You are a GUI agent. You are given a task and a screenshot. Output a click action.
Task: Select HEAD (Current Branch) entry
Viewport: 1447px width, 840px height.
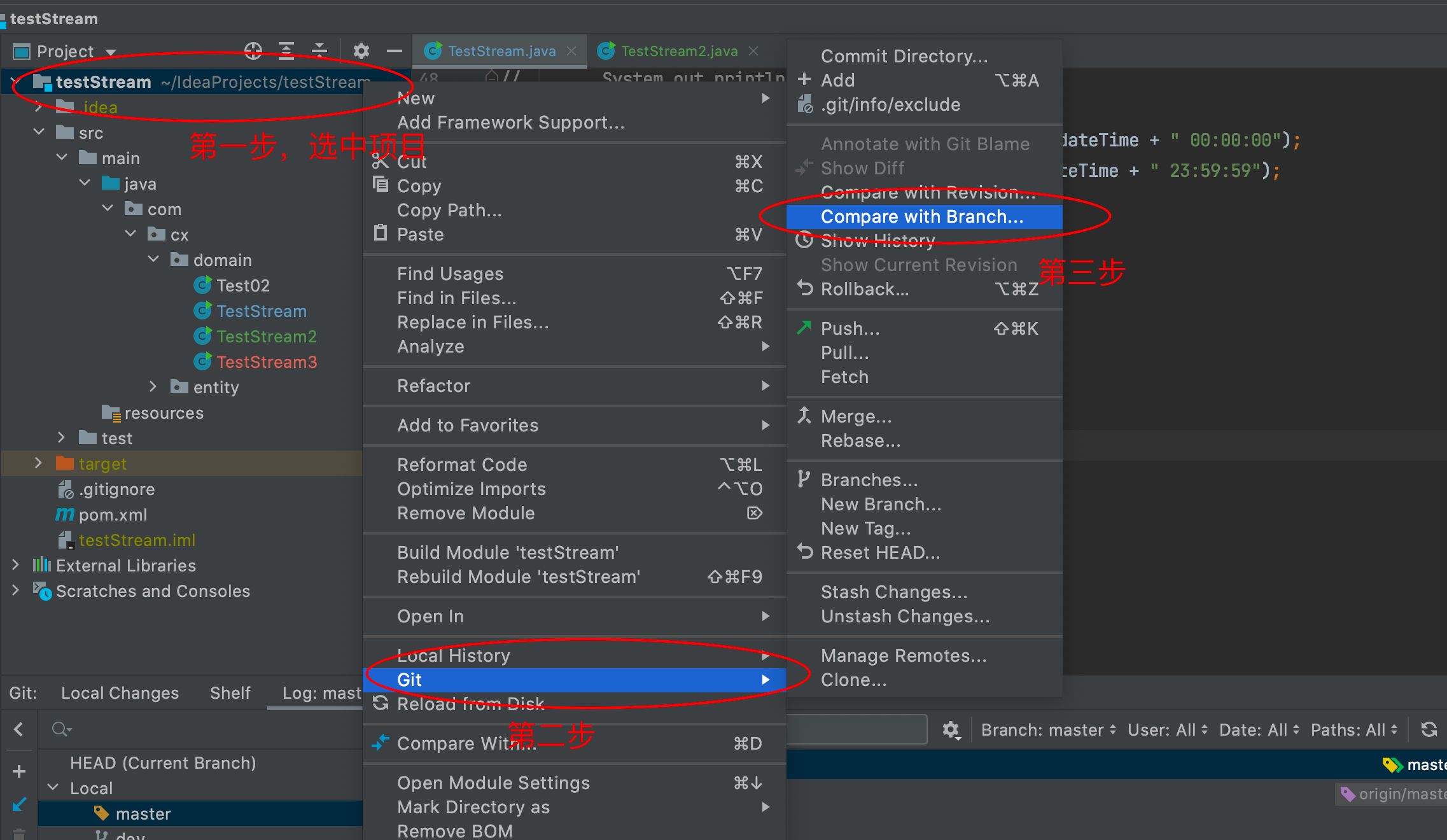[163, 763]
